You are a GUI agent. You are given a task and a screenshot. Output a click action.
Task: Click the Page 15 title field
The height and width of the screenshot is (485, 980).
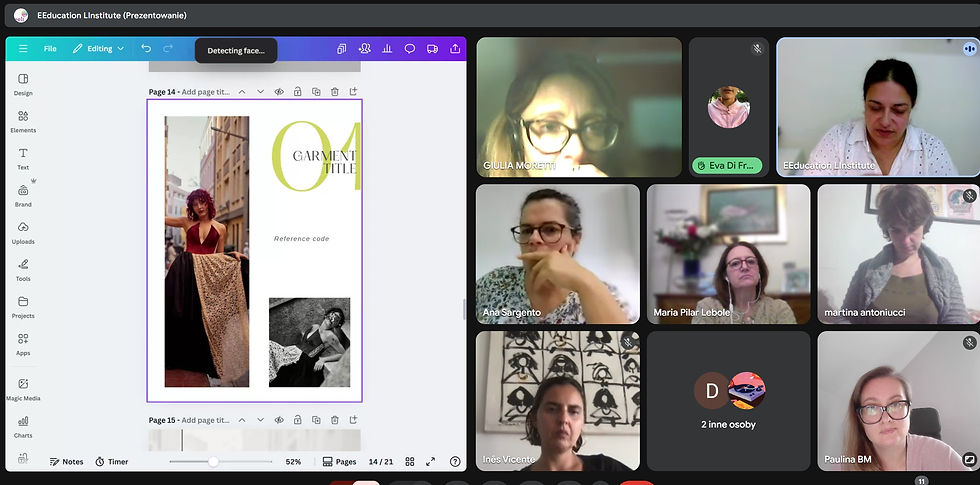tap(206, 420)
